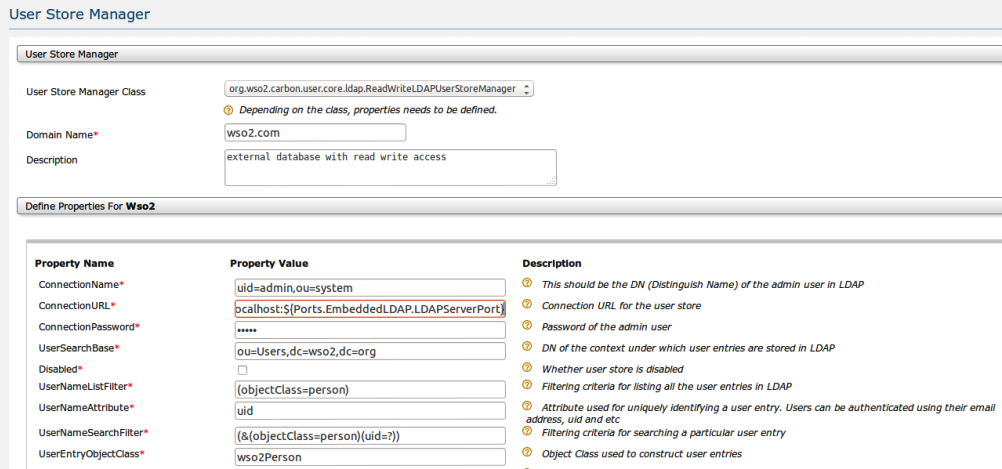Image resolution: width=1002 pixels, height=469 pixels.
Task: Click the help icon for UserEntryObjectClass description
Action: (x=527, y=452)
